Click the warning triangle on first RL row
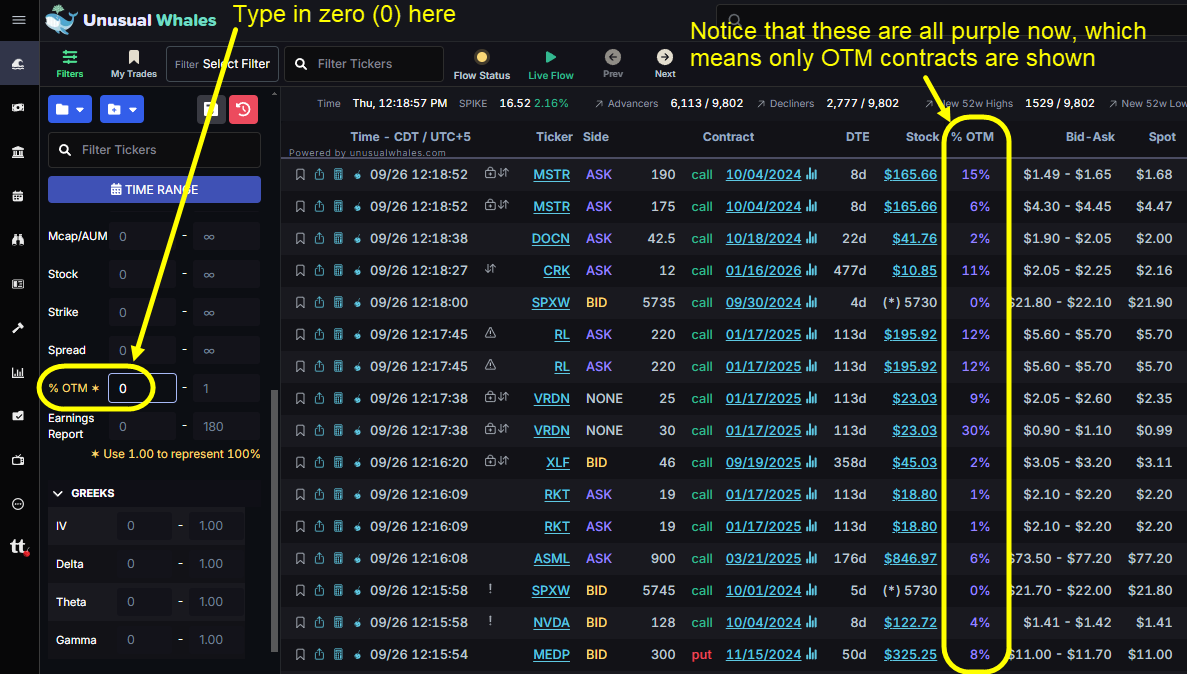 tap(491, 332)
